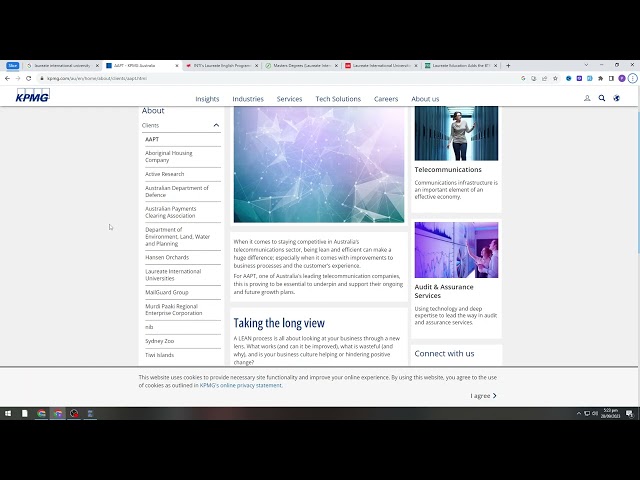The image size is (640, 480).
Task: Switch to the INTI's Laureate English Program tab
Action: (x=222, y=65)
